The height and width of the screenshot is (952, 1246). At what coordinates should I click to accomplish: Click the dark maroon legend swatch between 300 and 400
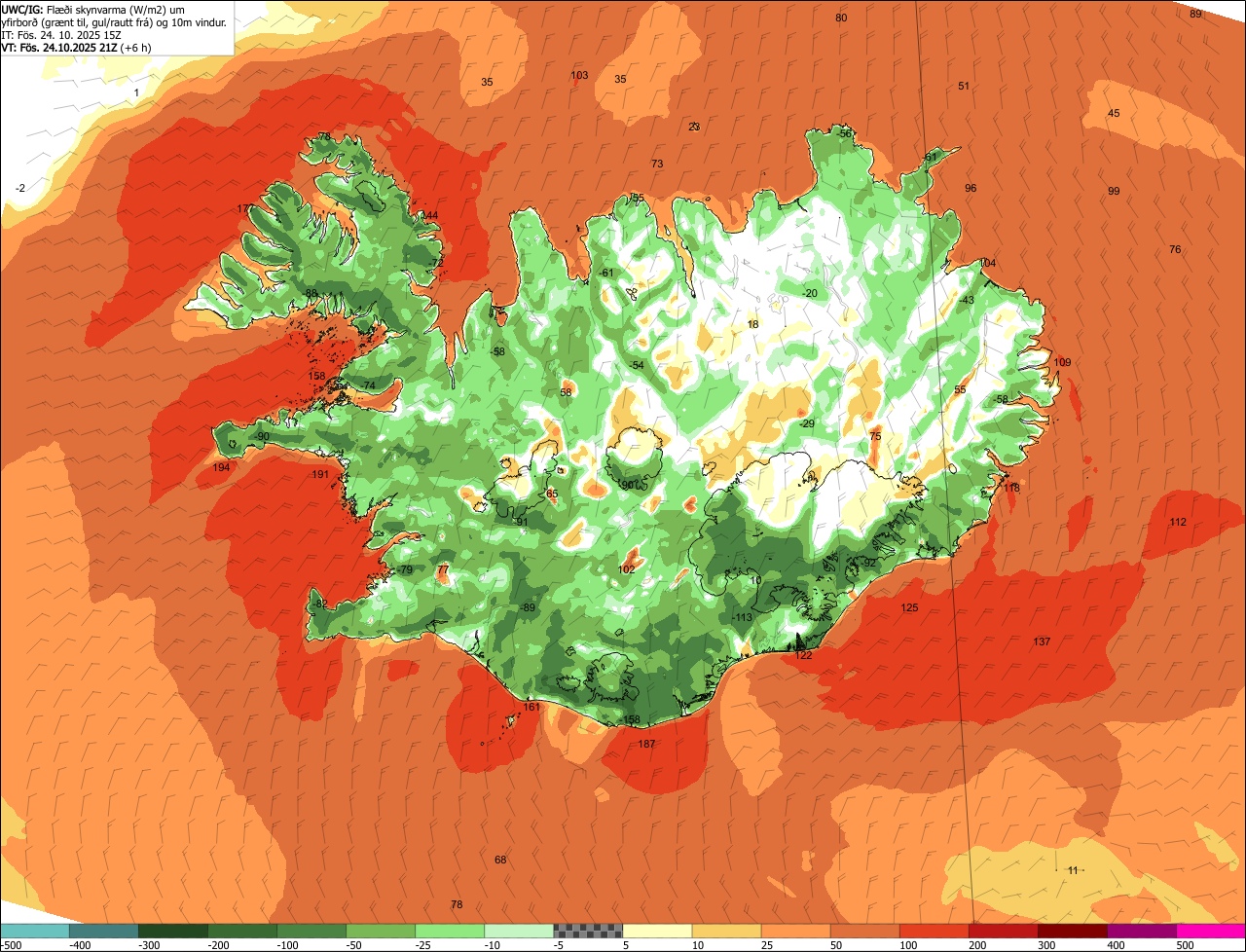[1073, 931]
